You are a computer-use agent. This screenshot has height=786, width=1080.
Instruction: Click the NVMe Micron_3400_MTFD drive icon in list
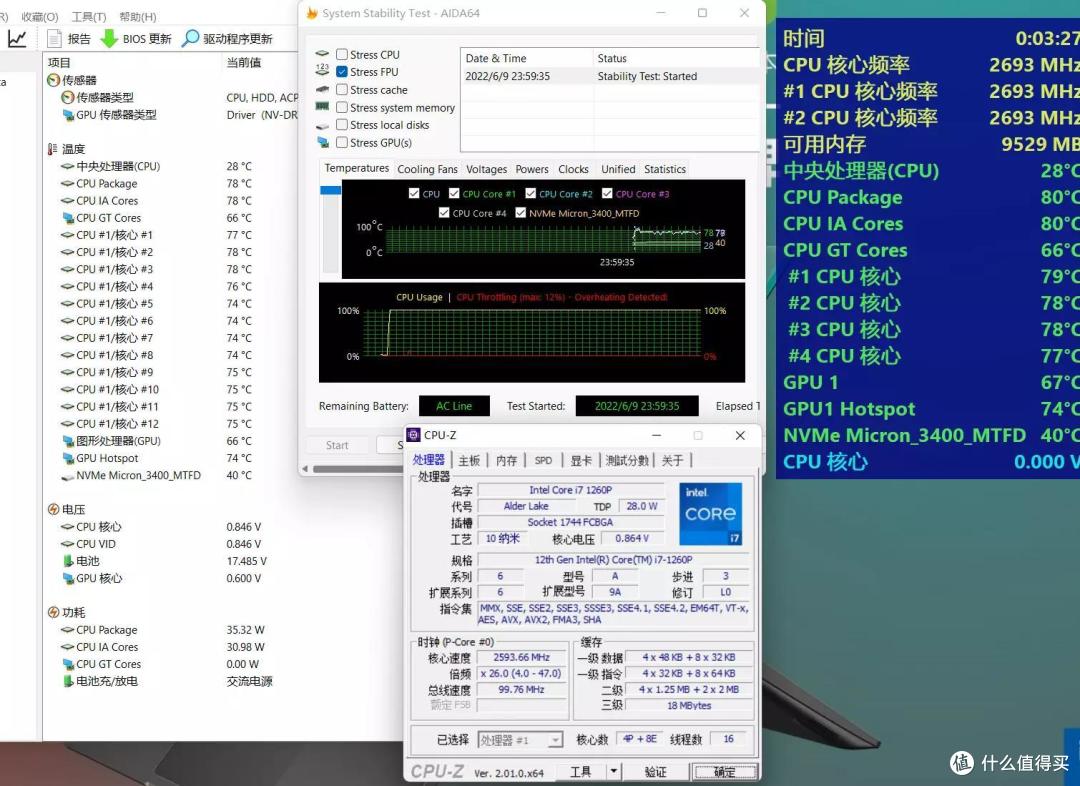click(x=68, y=476)
